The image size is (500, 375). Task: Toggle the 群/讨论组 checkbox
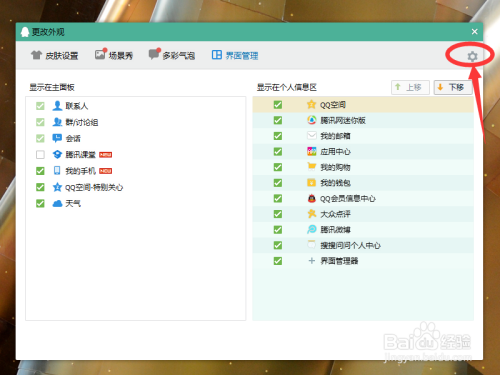40,122
